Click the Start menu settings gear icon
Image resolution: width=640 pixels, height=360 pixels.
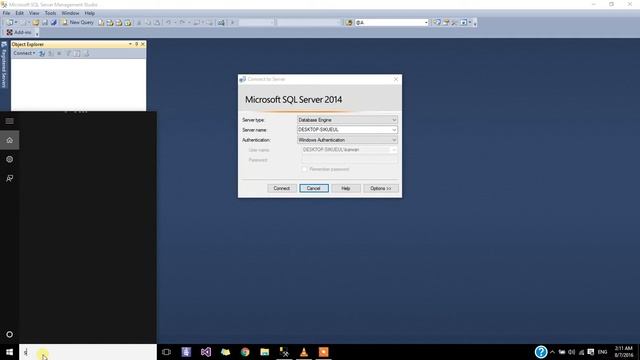pos(9,159)
